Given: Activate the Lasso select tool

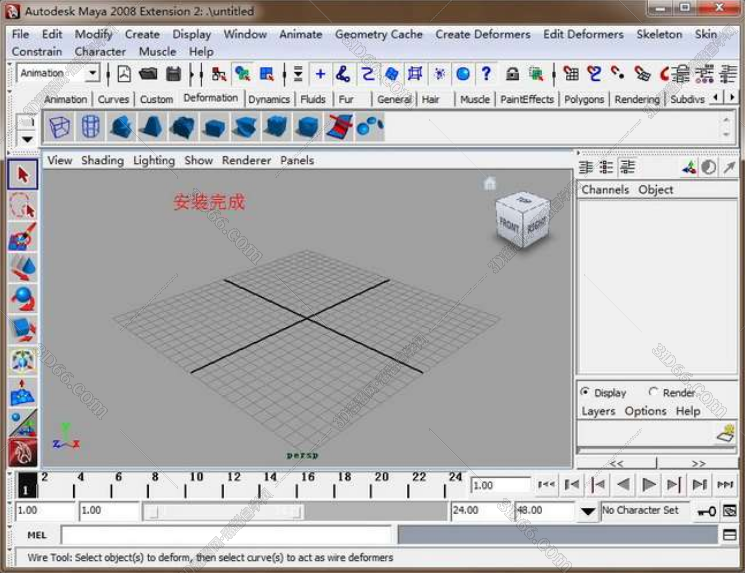Looking at the screenshot, I should click(x=23, y=206).
